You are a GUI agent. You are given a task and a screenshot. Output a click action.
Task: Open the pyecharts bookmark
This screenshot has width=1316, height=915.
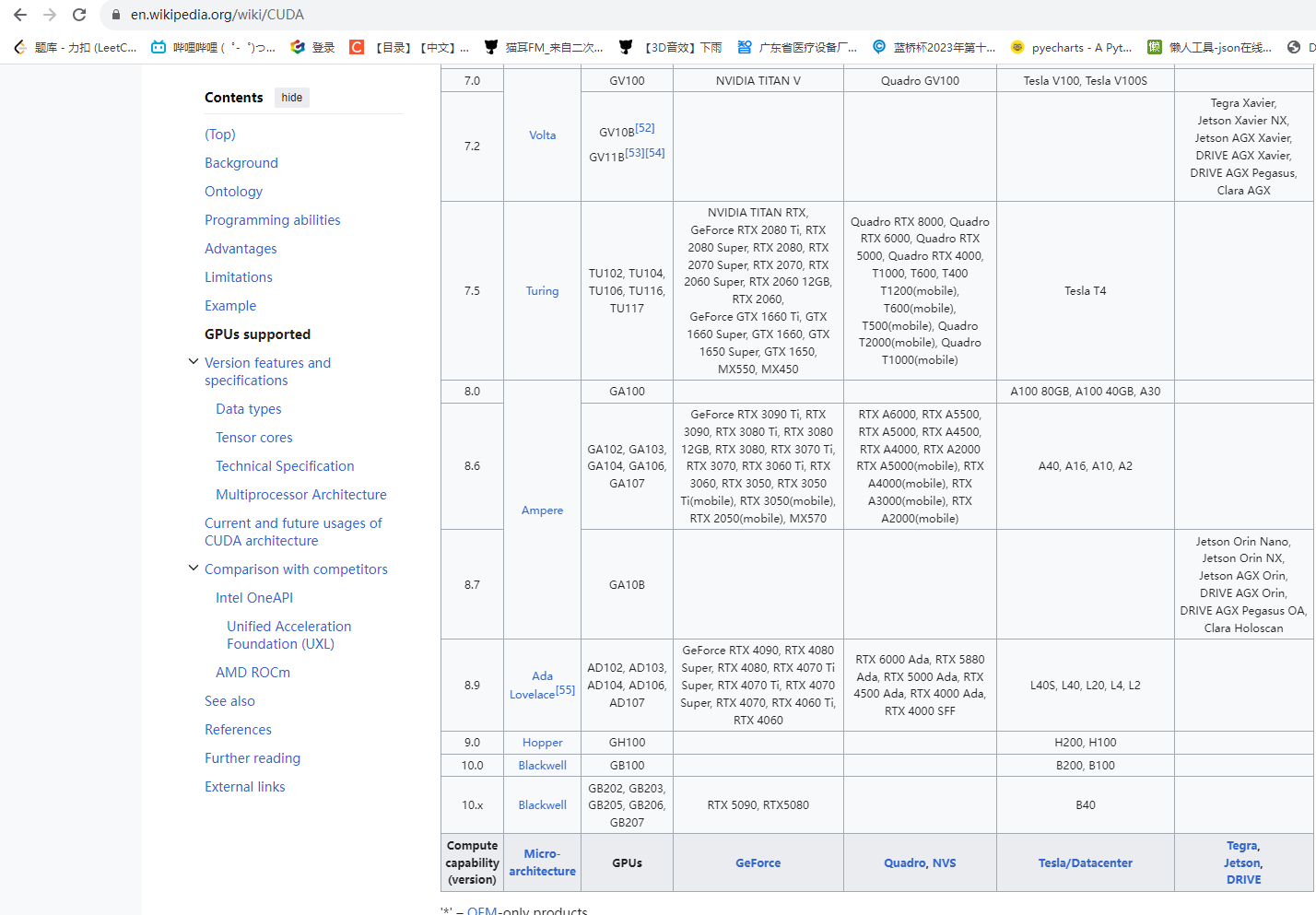click(x=1072, y=47)
